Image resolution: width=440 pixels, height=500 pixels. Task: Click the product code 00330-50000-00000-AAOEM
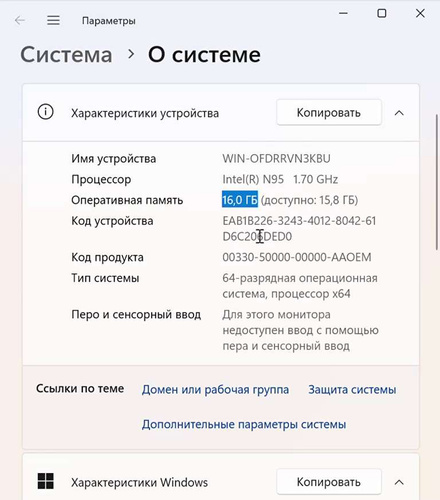[297, 257]
